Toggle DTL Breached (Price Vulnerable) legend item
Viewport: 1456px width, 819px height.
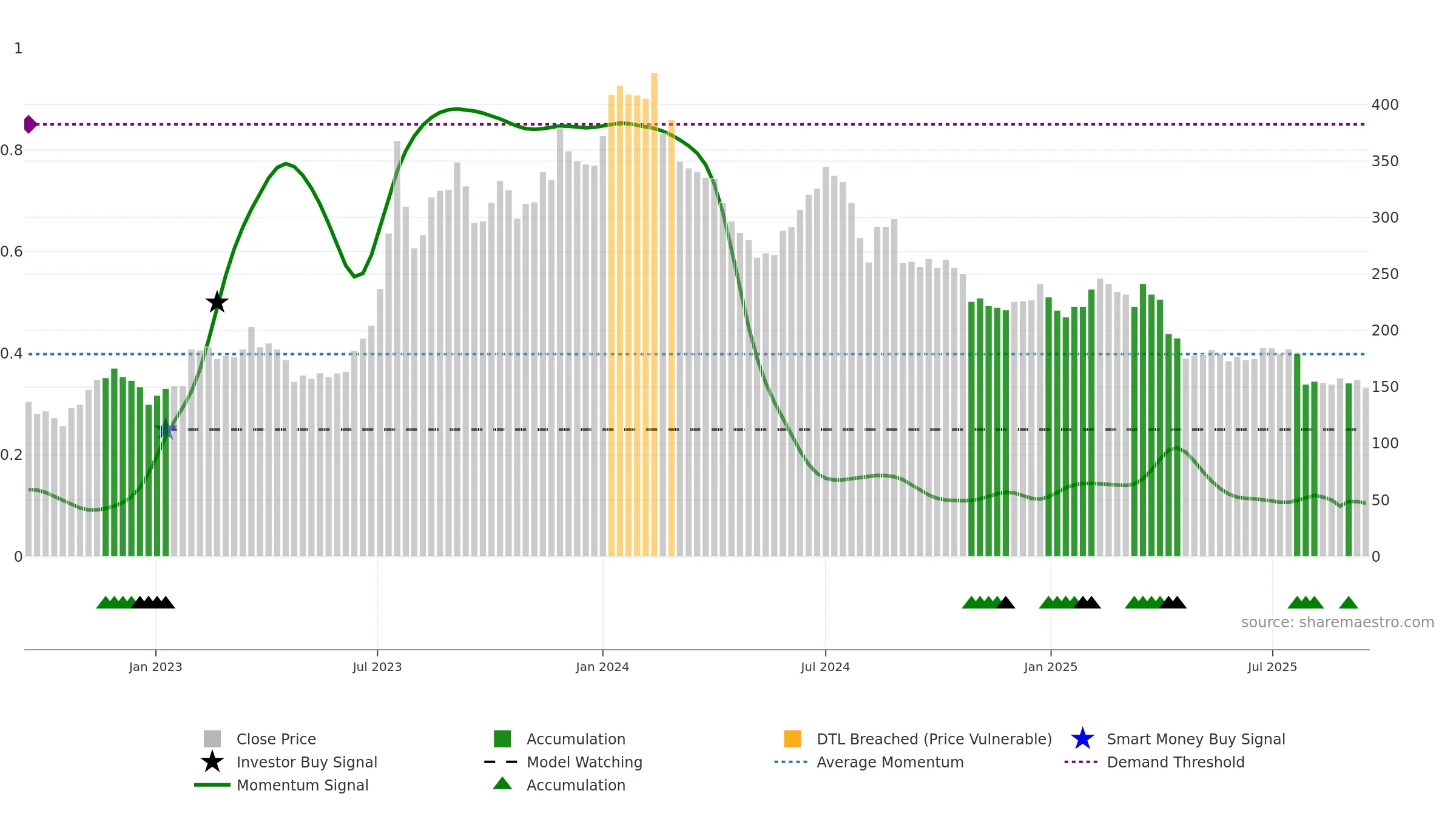(x=918, y=739)
